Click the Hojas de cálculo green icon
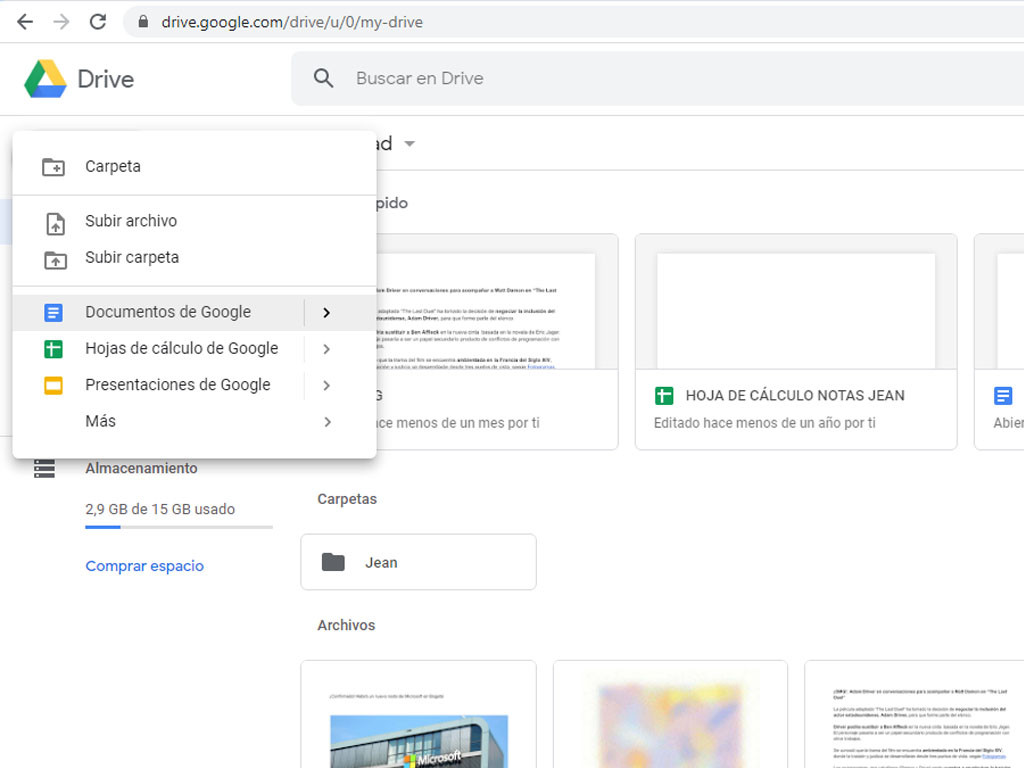Image resolution: width=1024 pixels, height=768 pixels. 53,348
